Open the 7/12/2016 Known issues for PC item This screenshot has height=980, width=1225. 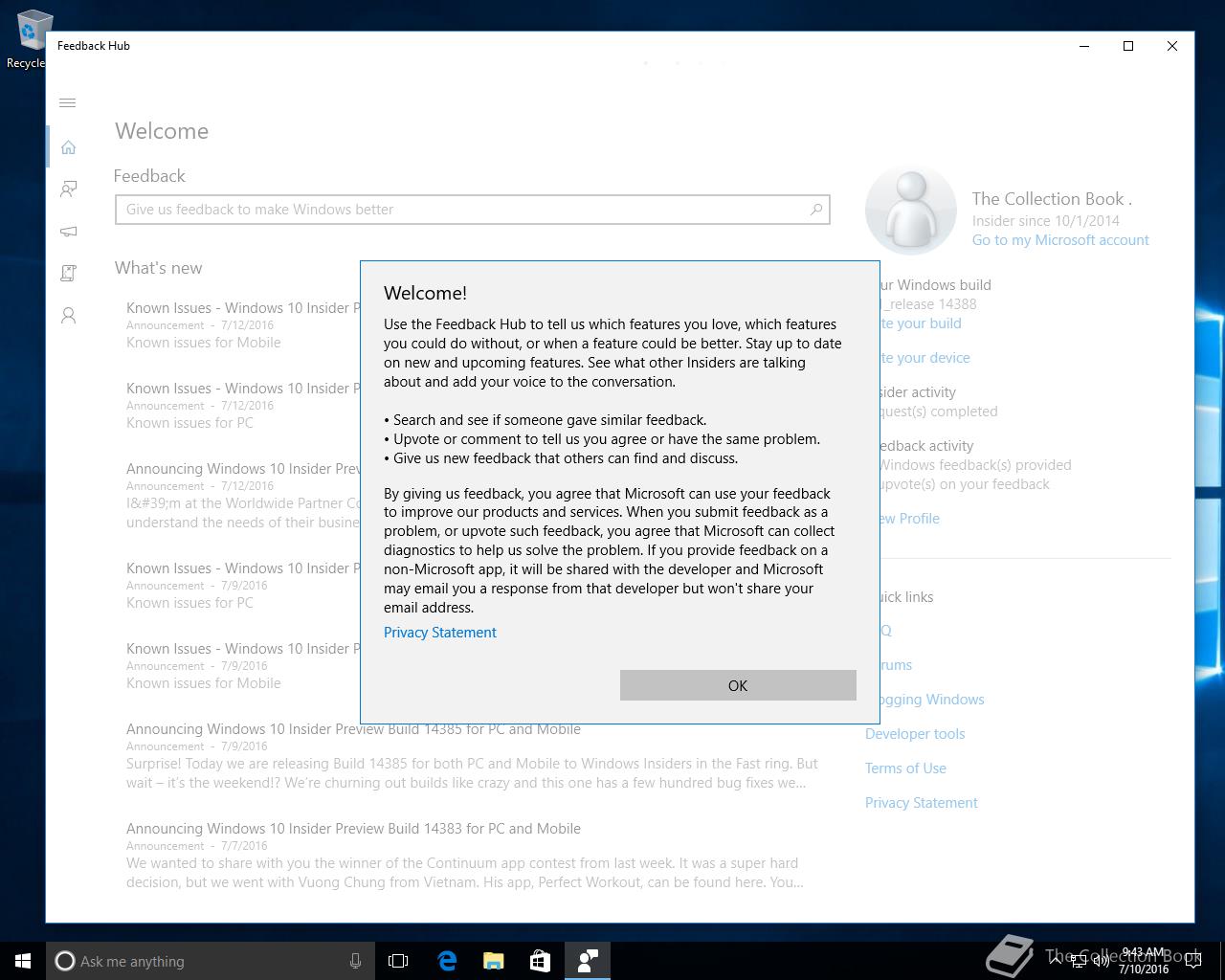click(243, 406)
